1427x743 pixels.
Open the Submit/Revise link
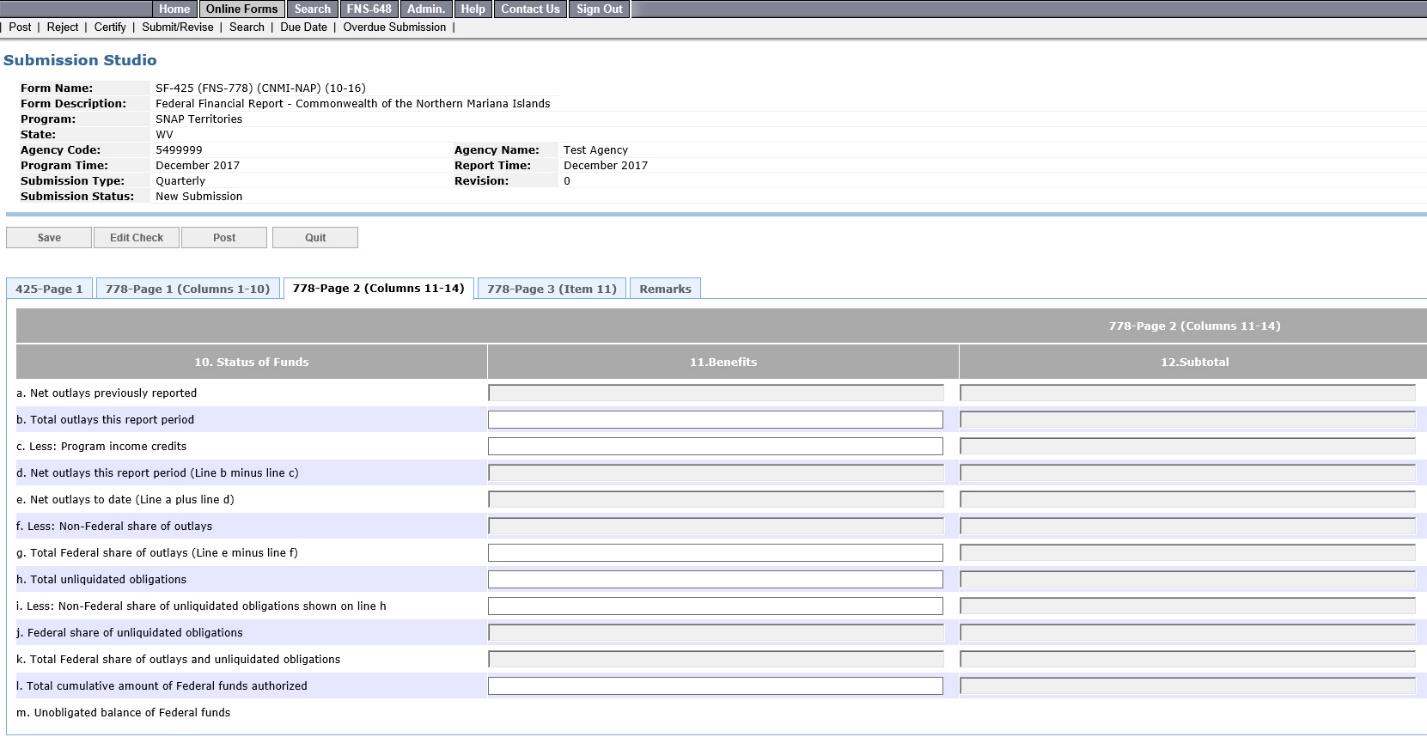click(x=180, y=27)
